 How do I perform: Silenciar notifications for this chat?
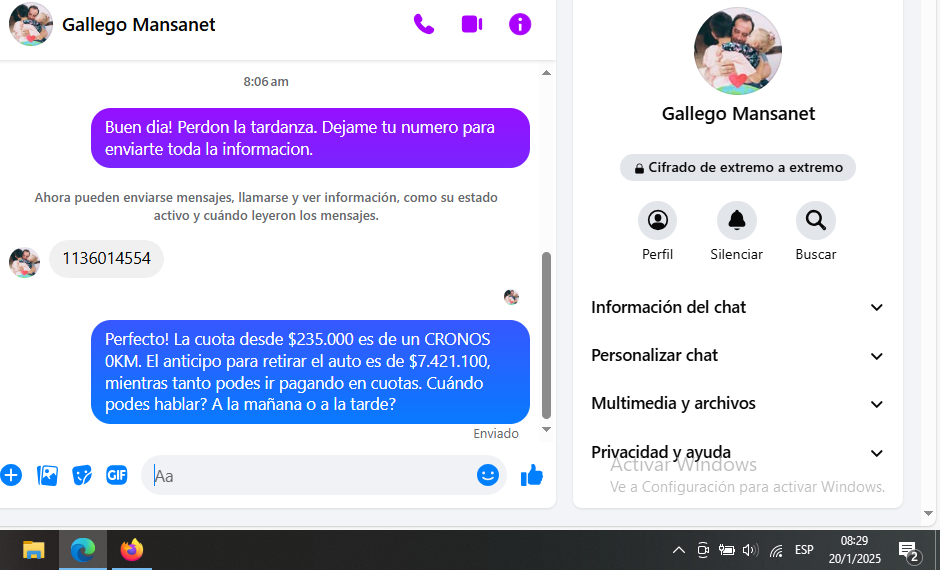(x=736, y=221)
